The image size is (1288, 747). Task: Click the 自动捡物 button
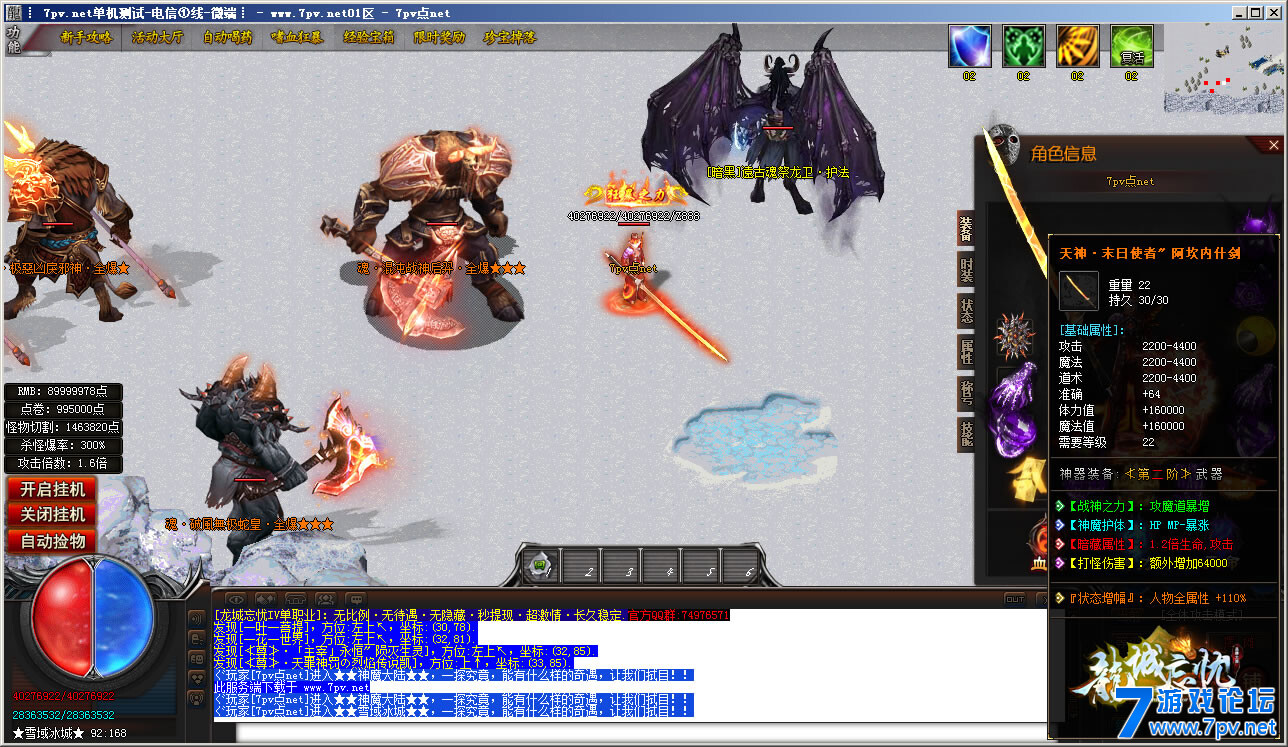click(53, 541)
